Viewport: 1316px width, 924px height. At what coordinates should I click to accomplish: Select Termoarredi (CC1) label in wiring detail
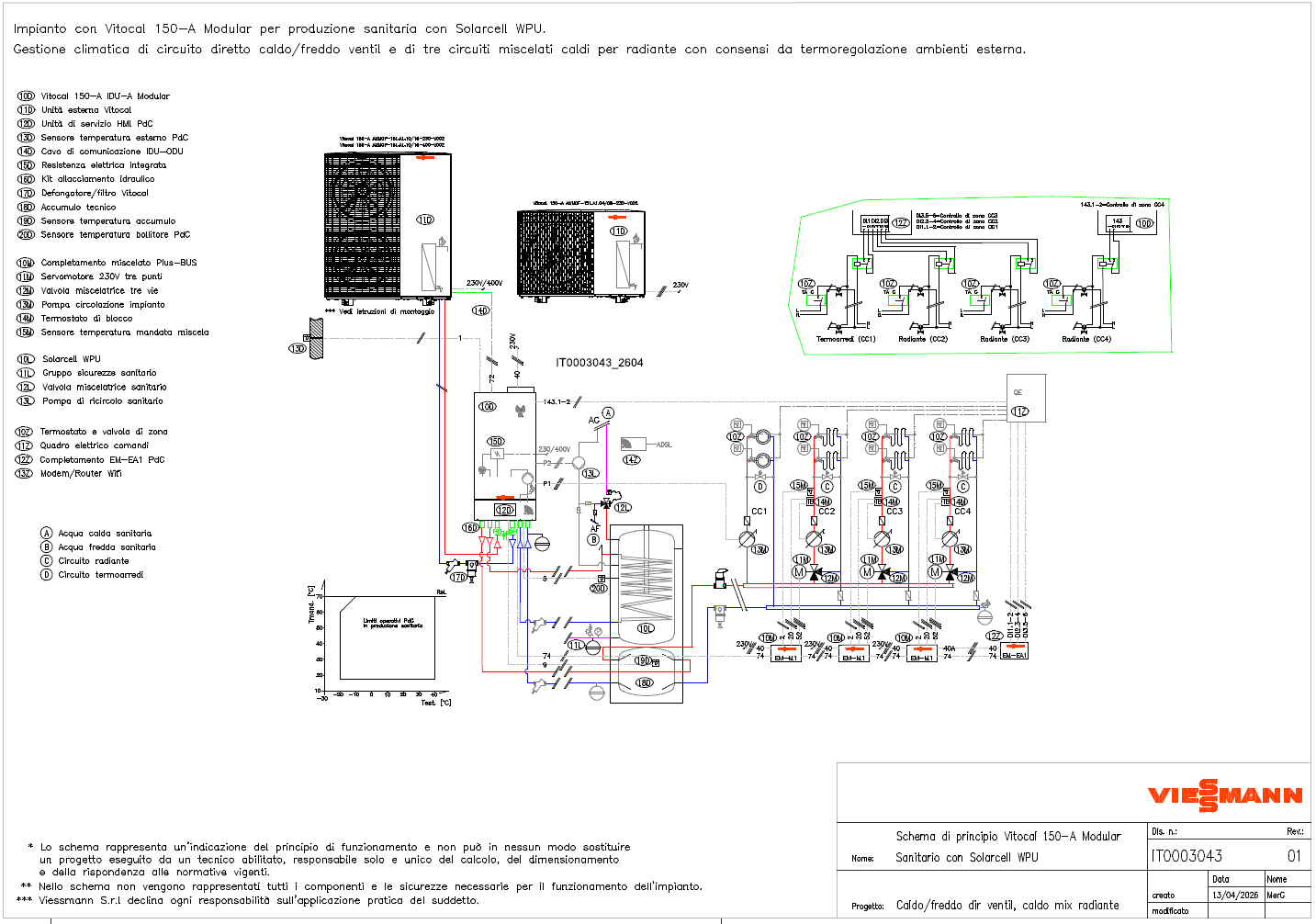point(846,339)
